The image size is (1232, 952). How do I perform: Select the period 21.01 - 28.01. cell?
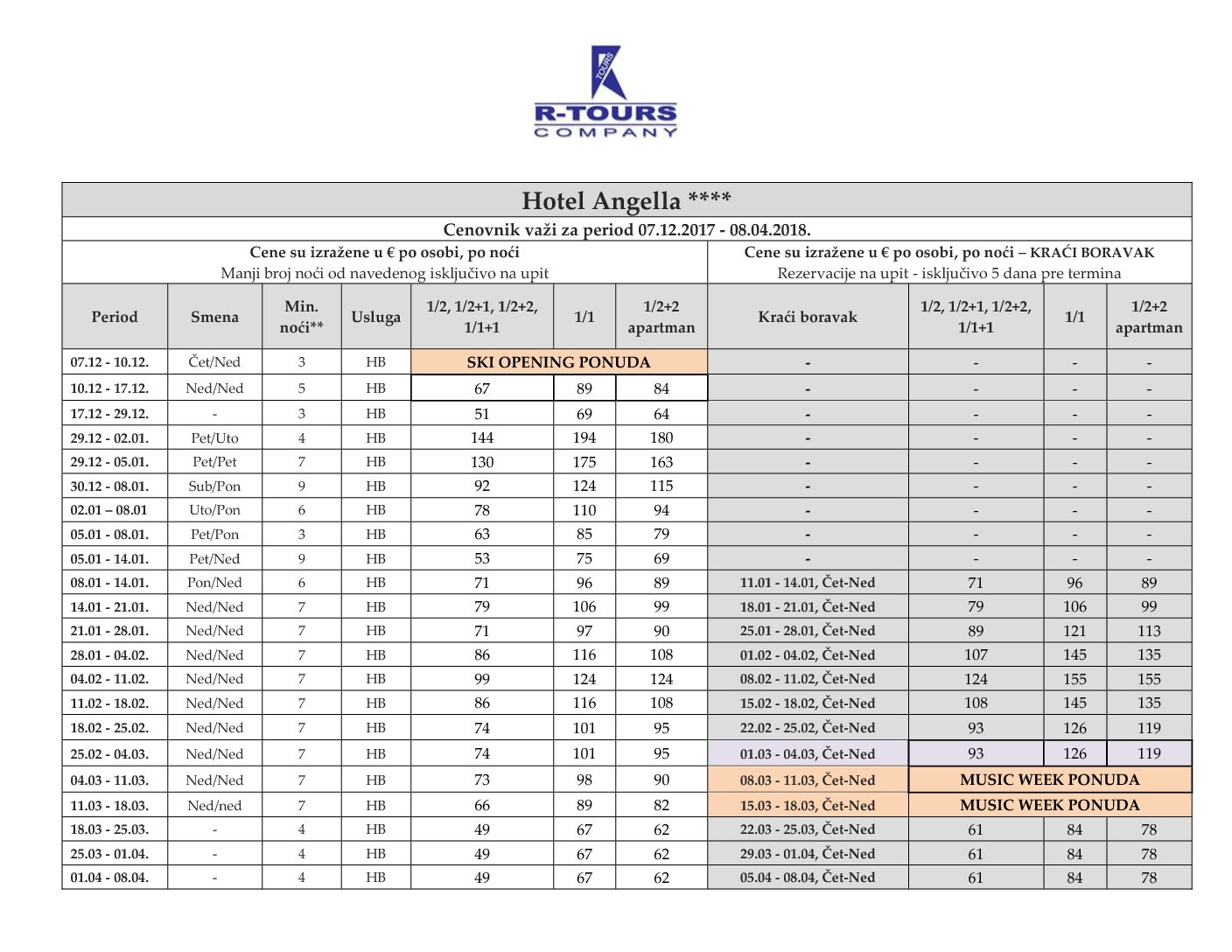click(115, 631)
